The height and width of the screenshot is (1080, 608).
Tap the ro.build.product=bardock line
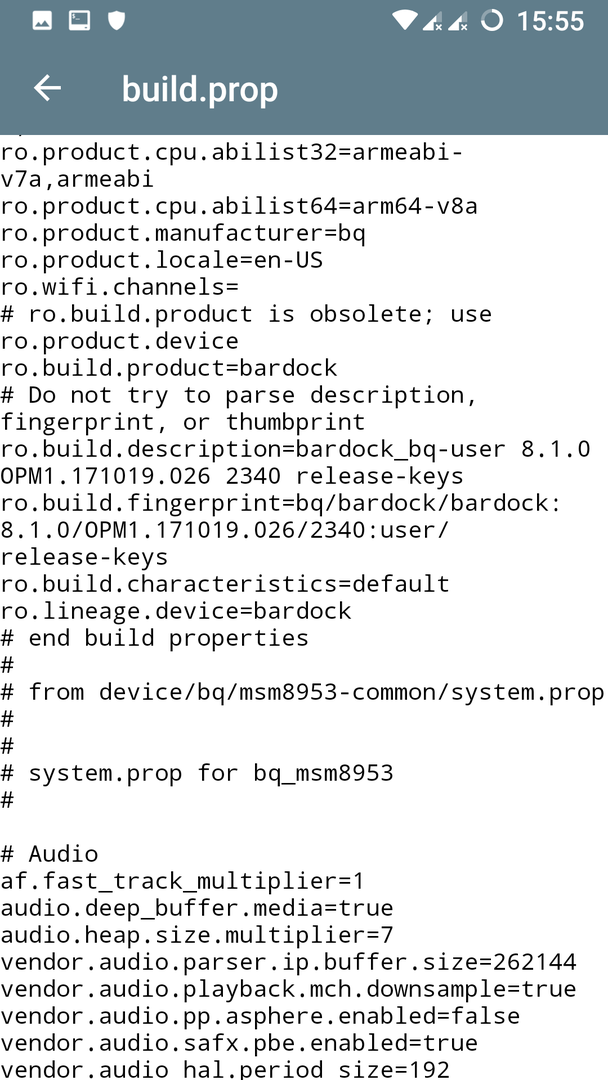(x=169, y=368)
